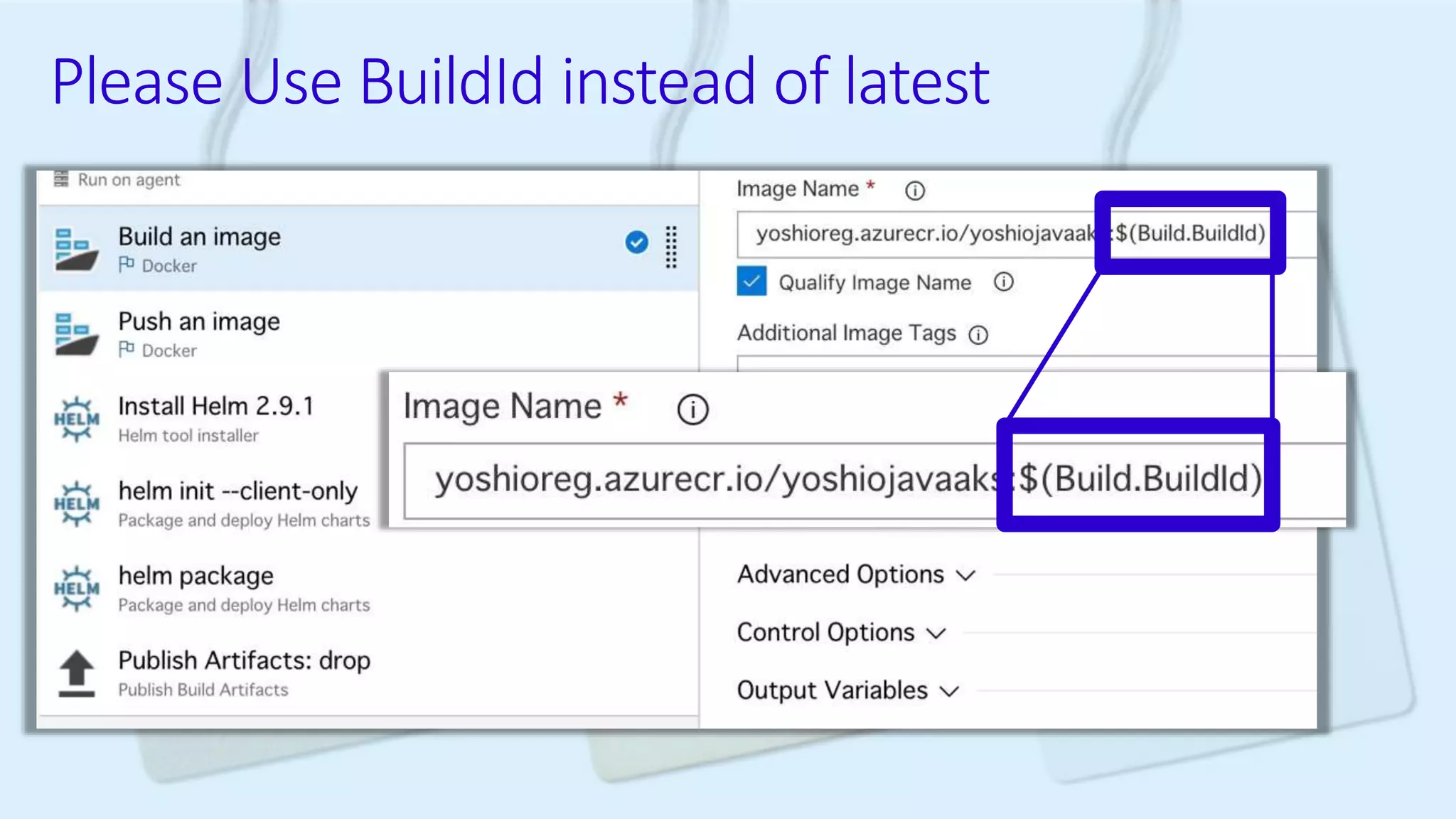Click the flag icon under Build an image
The width and height of the screenshot is (1456, 819).
(127, 264)
